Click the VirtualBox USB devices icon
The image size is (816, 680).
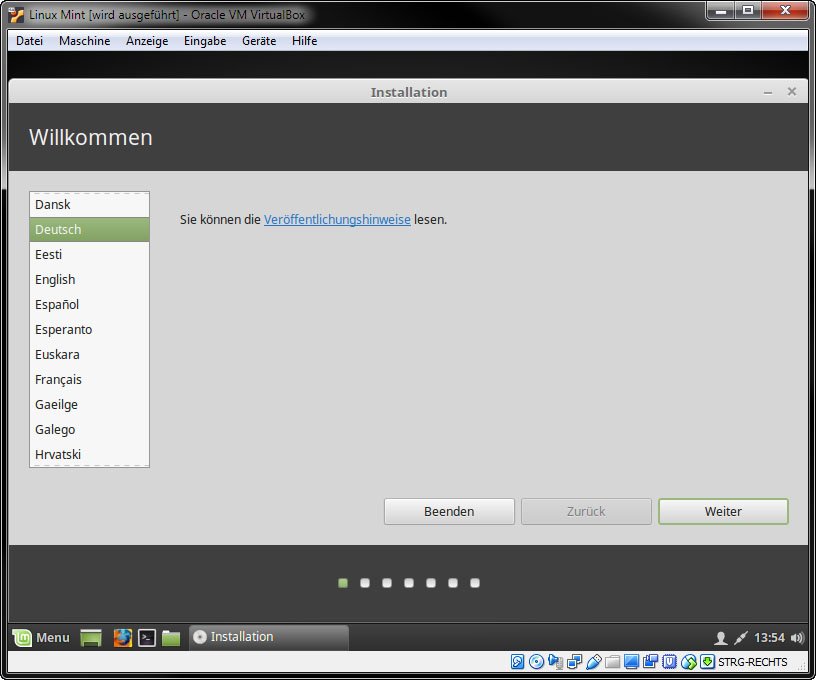coord(593,662)
